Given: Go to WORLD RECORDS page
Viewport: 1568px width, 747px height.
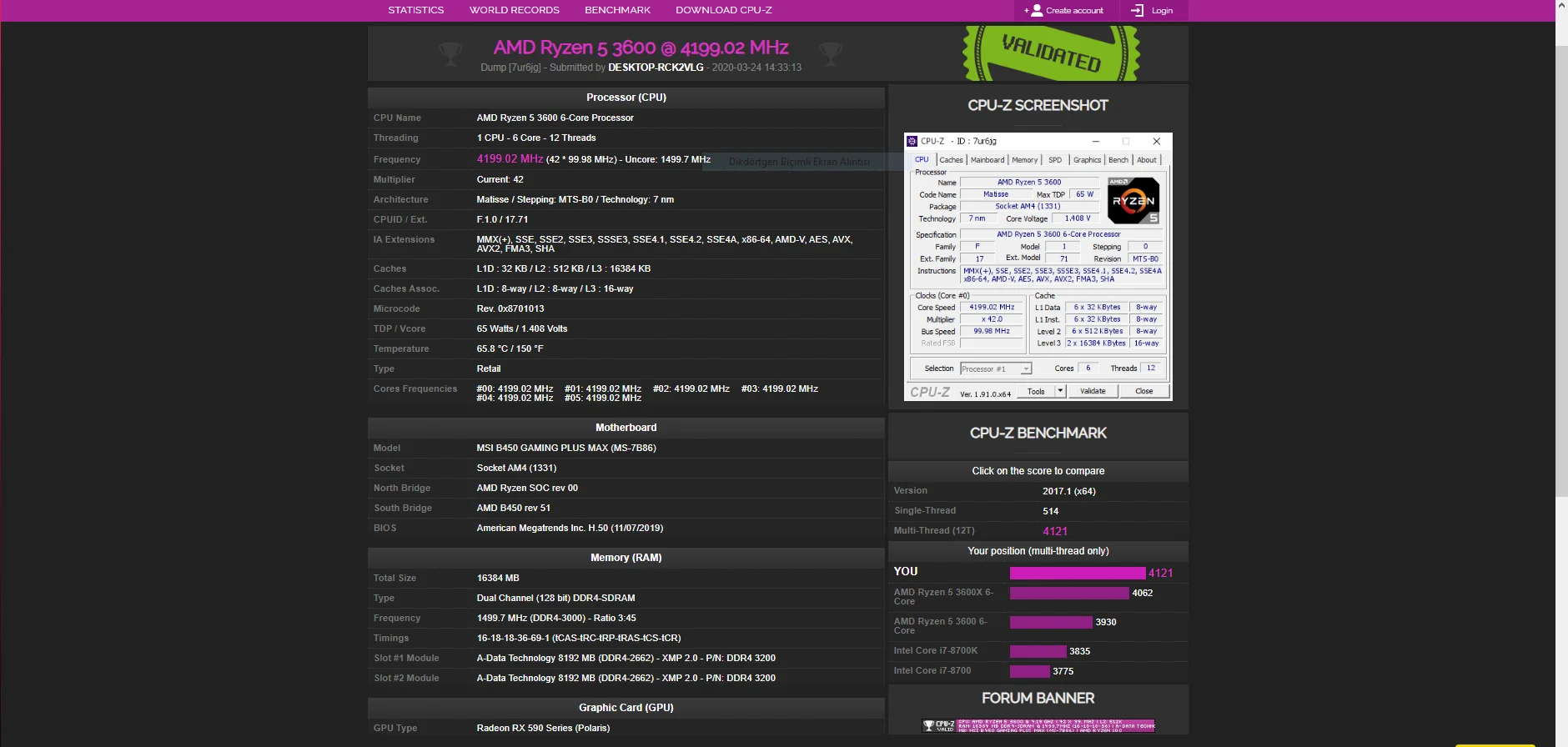Looking at the screenshot, I should coord(515,10).
